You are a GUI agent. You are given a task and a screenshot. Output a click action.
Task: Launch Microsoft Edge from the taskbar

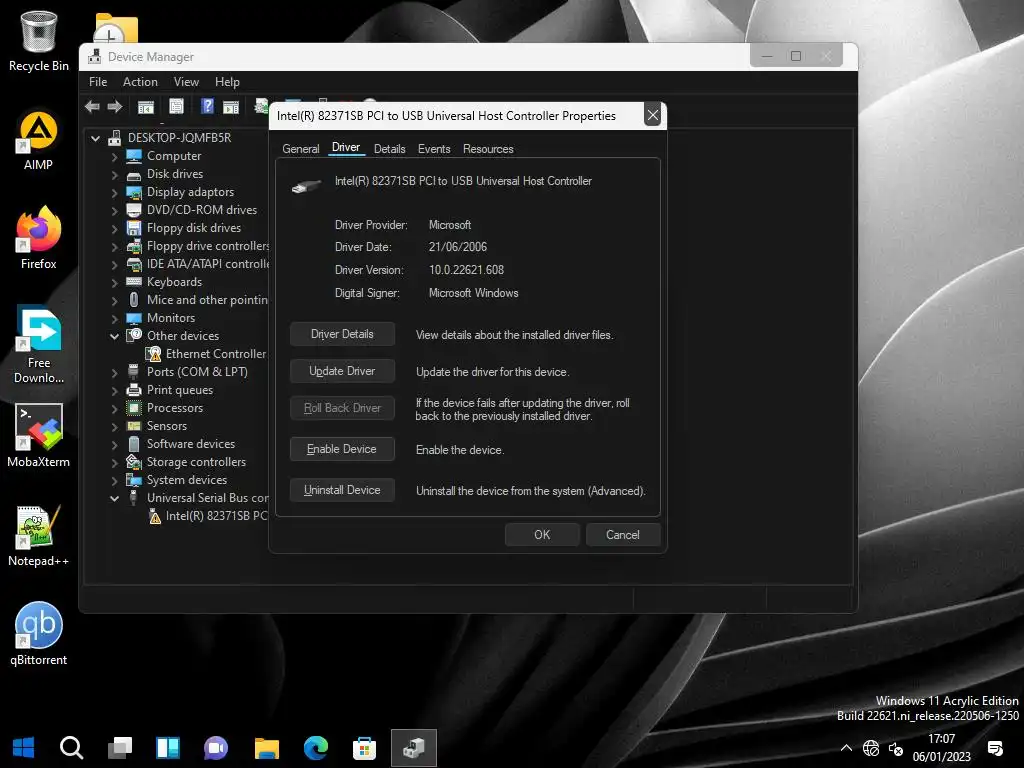click(315, 748)
